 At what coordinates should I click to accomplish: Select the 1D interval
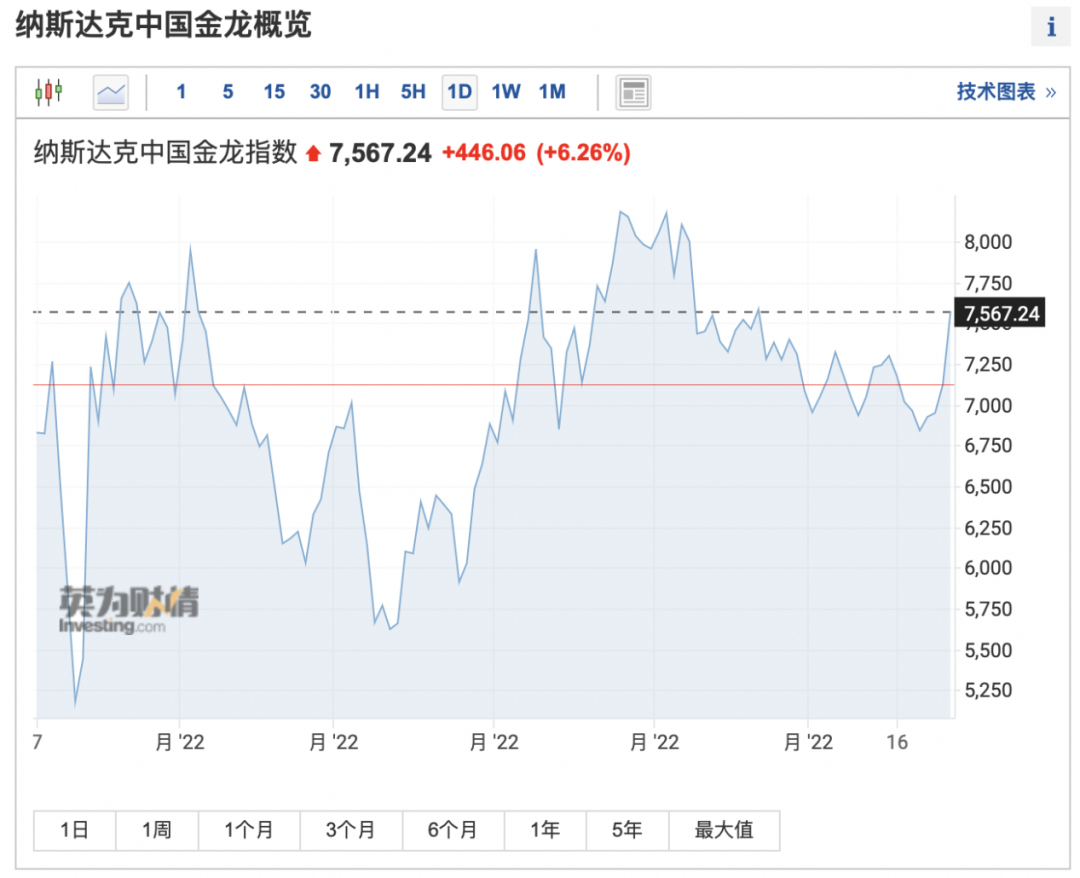pyautogui.click(x=459, y=92)
